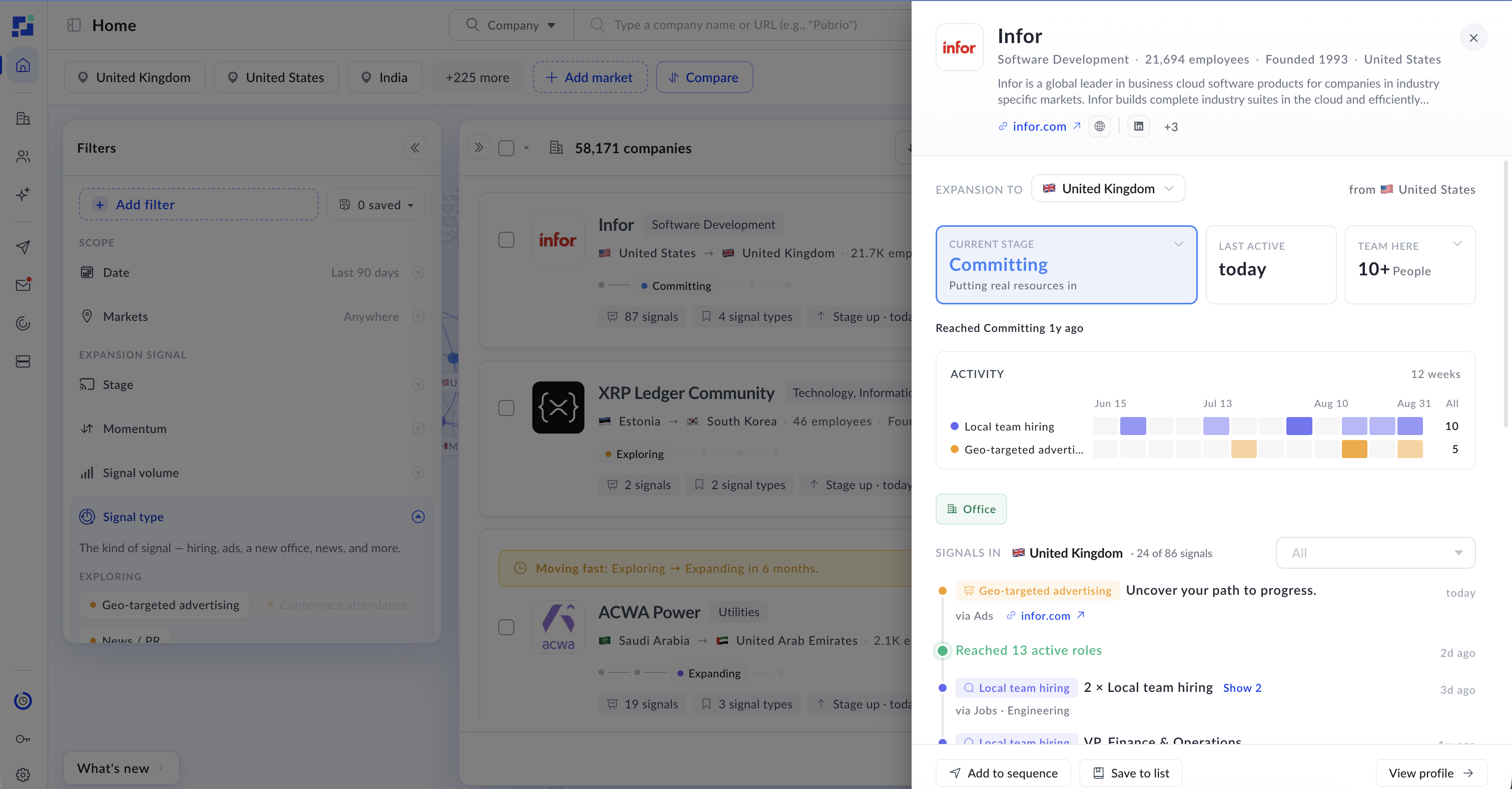Click Add to sequence
Image resolution: width=1512 pixels, height=789 pixels.
(1003, 772)
